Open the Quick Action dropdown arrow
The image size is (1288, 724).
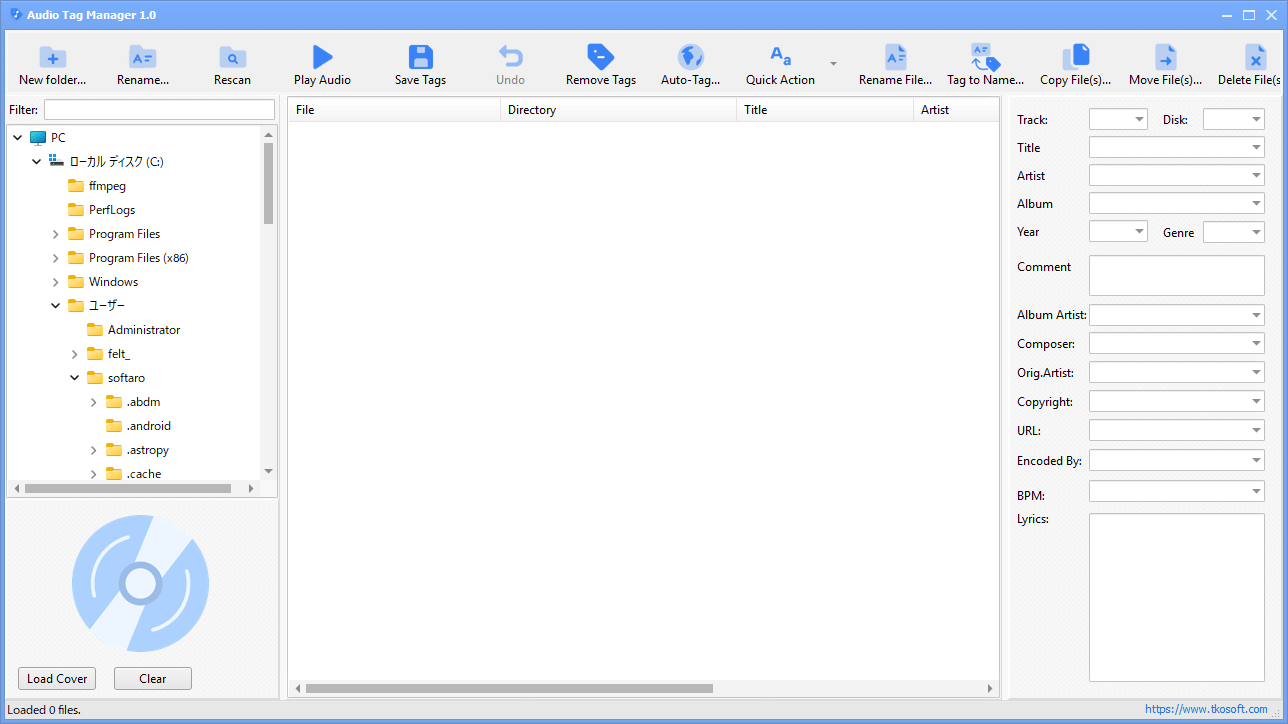(833, 63)
